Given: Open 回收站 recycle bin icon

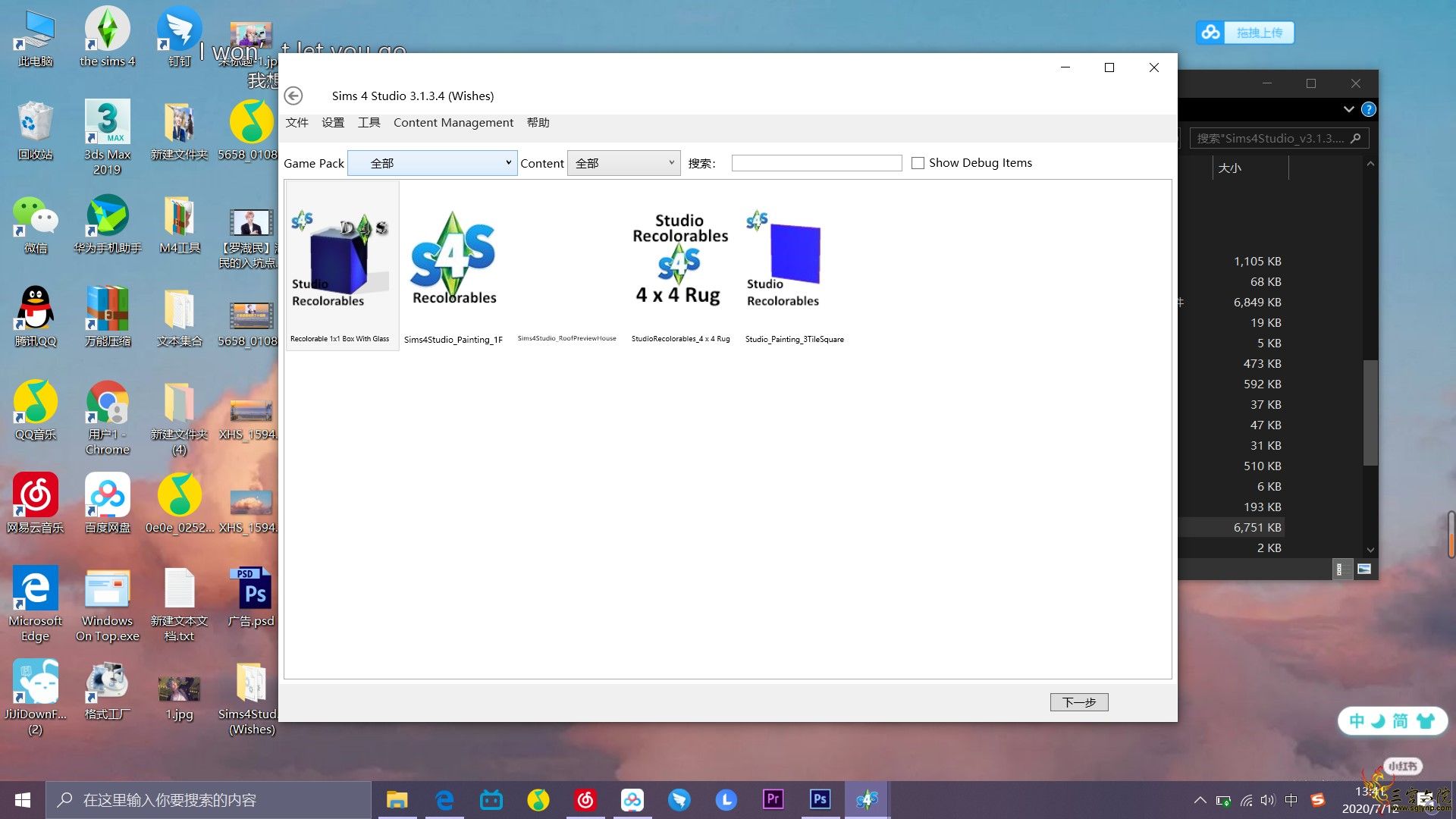Looking at the screenshot, I should click(36, 130).
